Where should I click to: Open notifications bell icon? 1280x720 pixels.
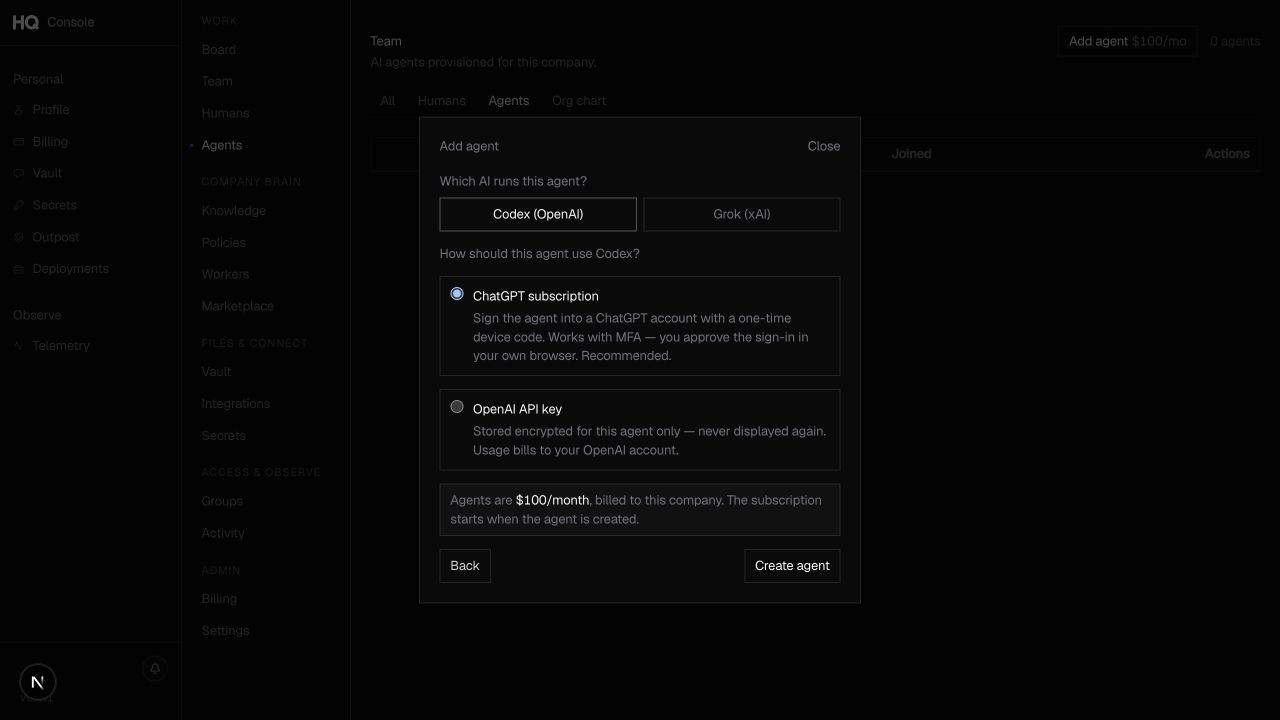coord(155,669)
